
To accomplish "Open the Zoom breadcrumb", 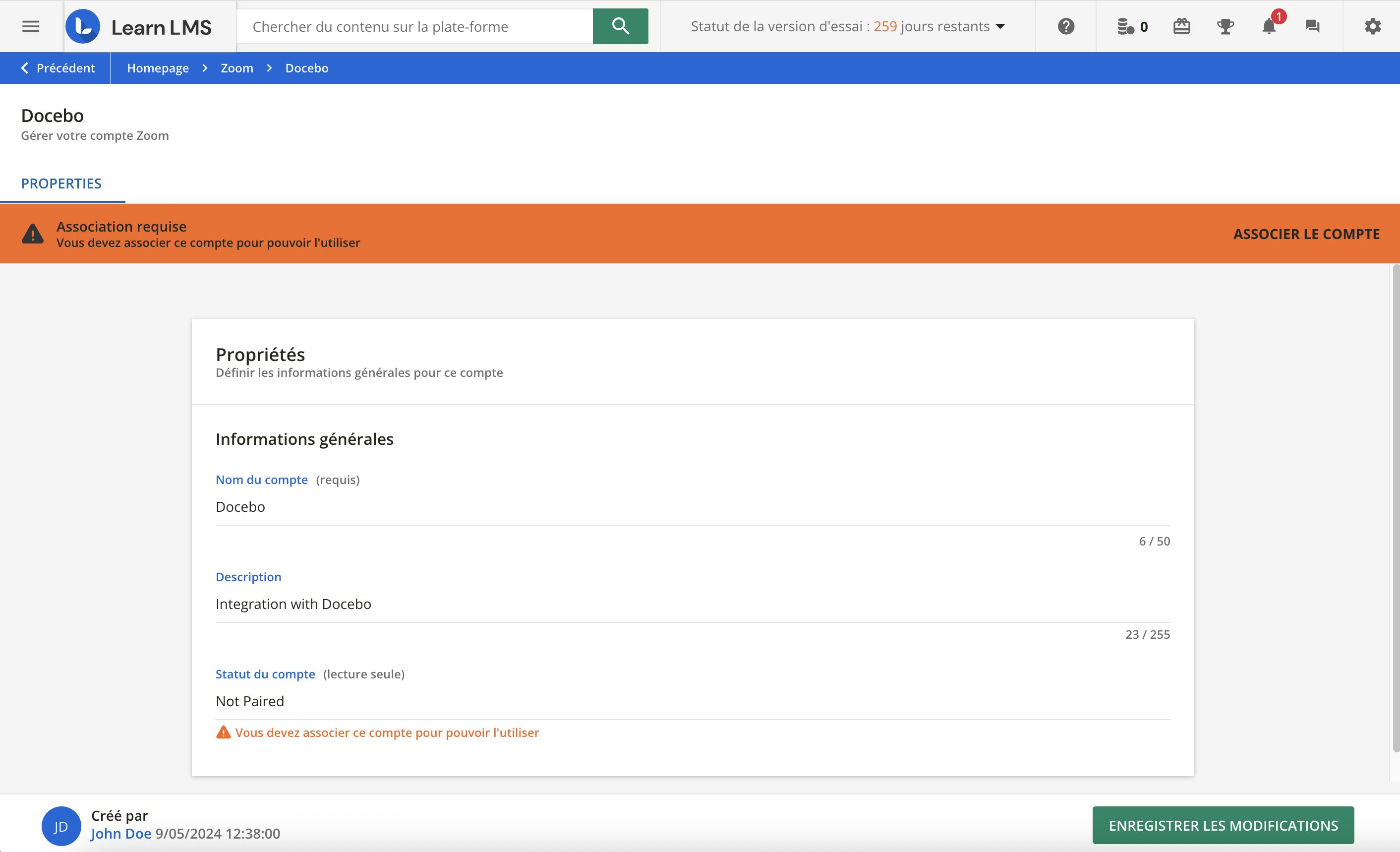I will click(237, 67).
